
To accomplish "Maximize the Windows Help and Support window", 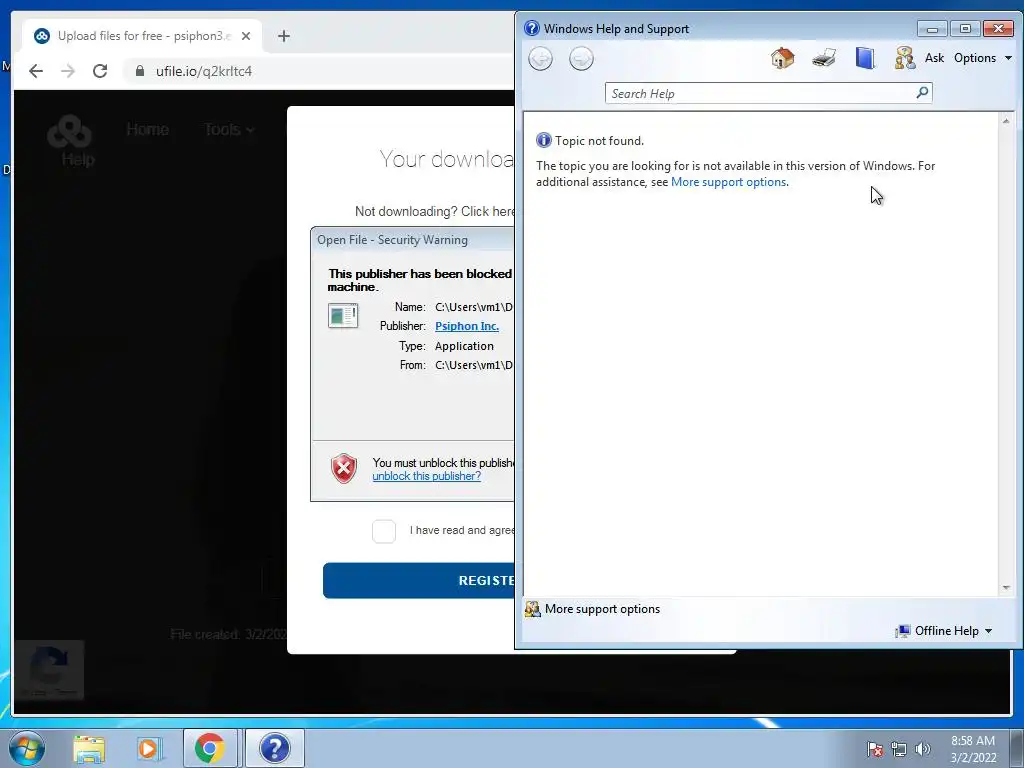I will [x=965, y=29].
